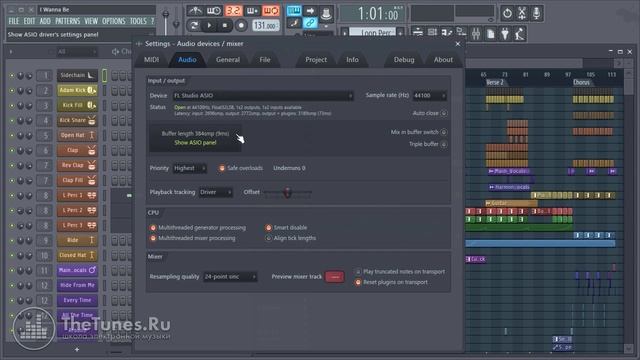The image size is (640, 360).
Task: Open audio editor via scissors icon
Action: tap(522, 13)
